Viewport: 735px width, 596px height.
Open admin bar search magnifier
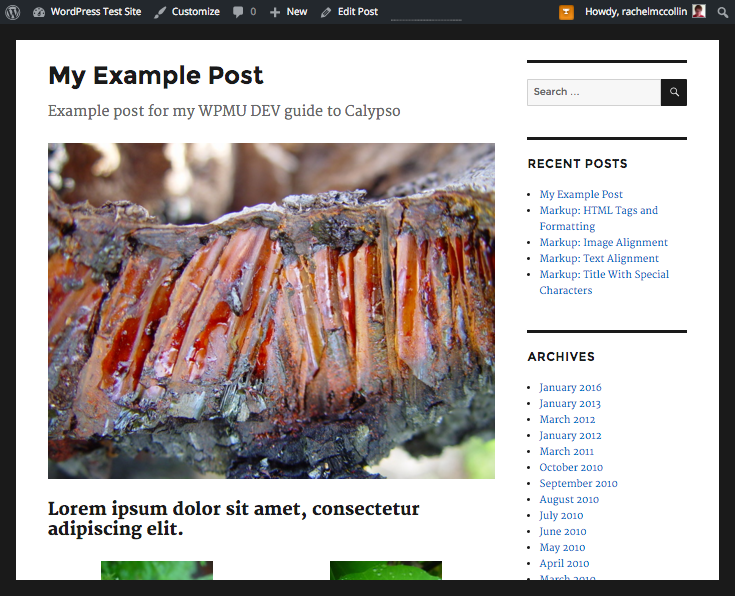click(x=722, y=12)
